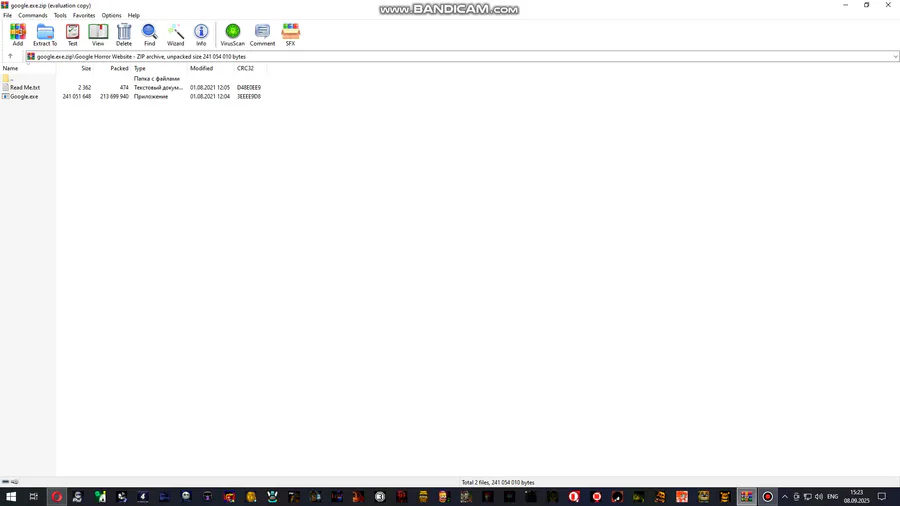Click the Bandicam recorder taskbar icon

[767, 497]
